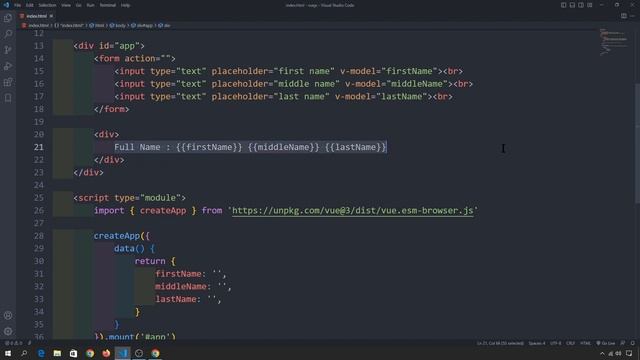Toggle Panel layout icon in title bar

click(x=572, y=5)
